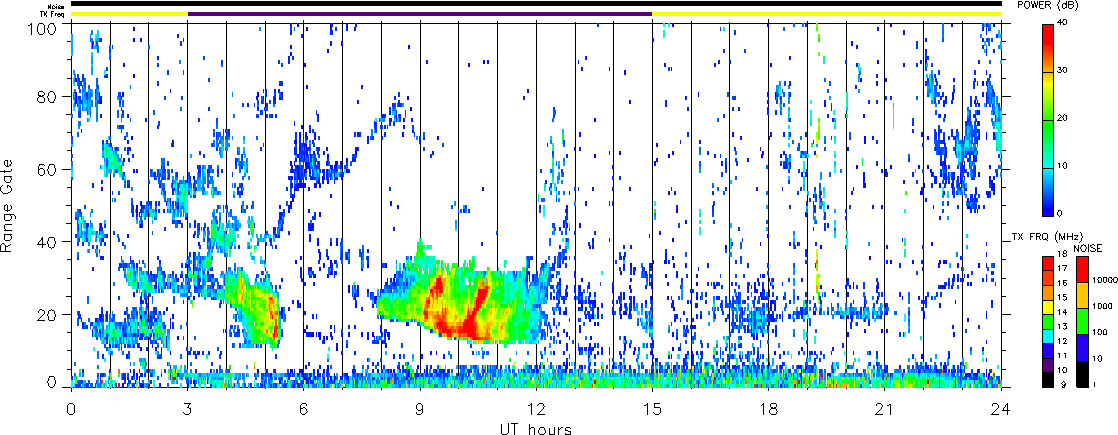Screen dimensions: 1118x435
Task: Click the purple segment of the TX Freq bar
Action: click(419, 14)
